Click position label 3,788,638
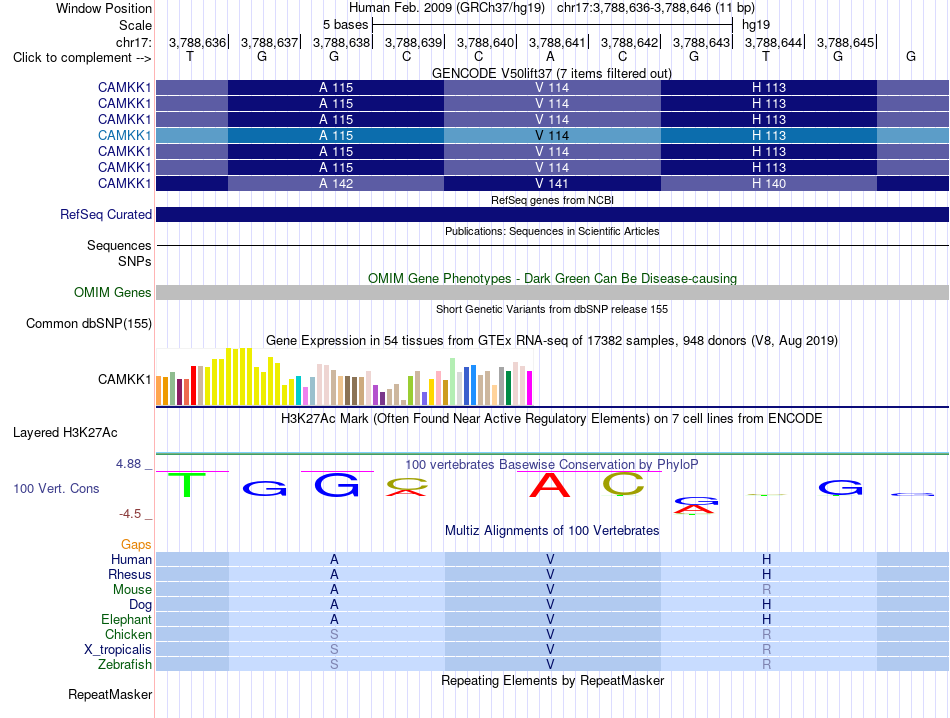Viewport: 950px width, 718px height. (341, 42)
